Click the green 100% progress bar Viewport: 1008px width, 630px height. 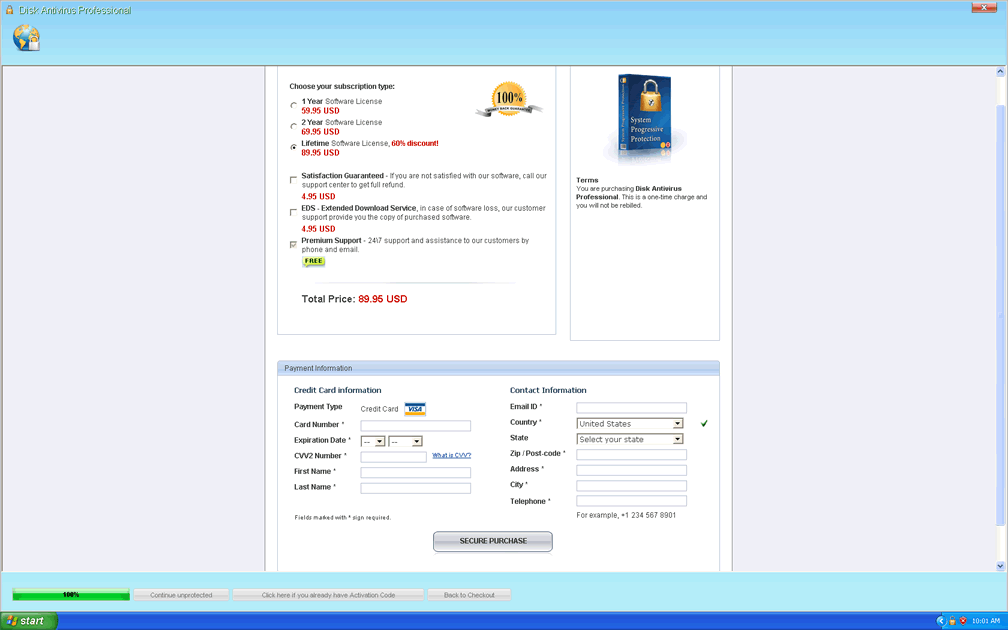point(71,595)
